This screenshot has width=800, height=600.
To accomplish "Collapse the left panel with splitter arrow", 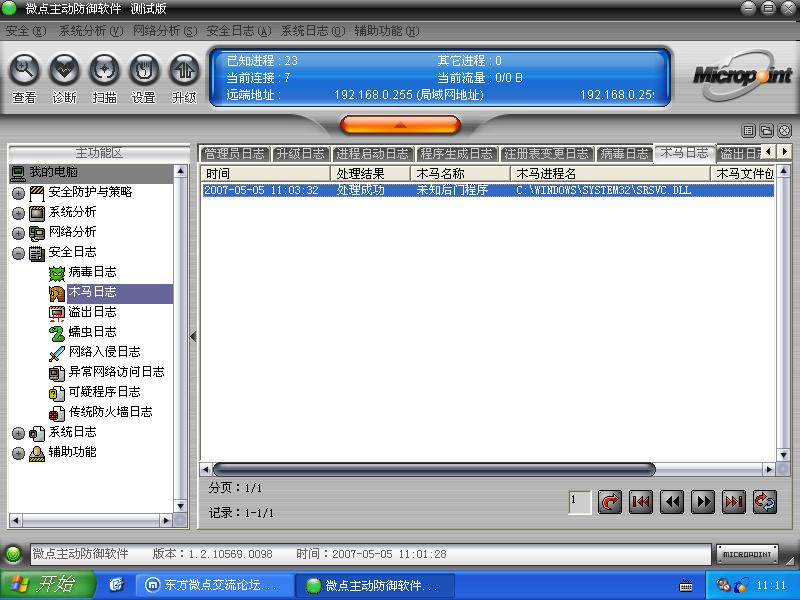I will click(x=193, y=336).
